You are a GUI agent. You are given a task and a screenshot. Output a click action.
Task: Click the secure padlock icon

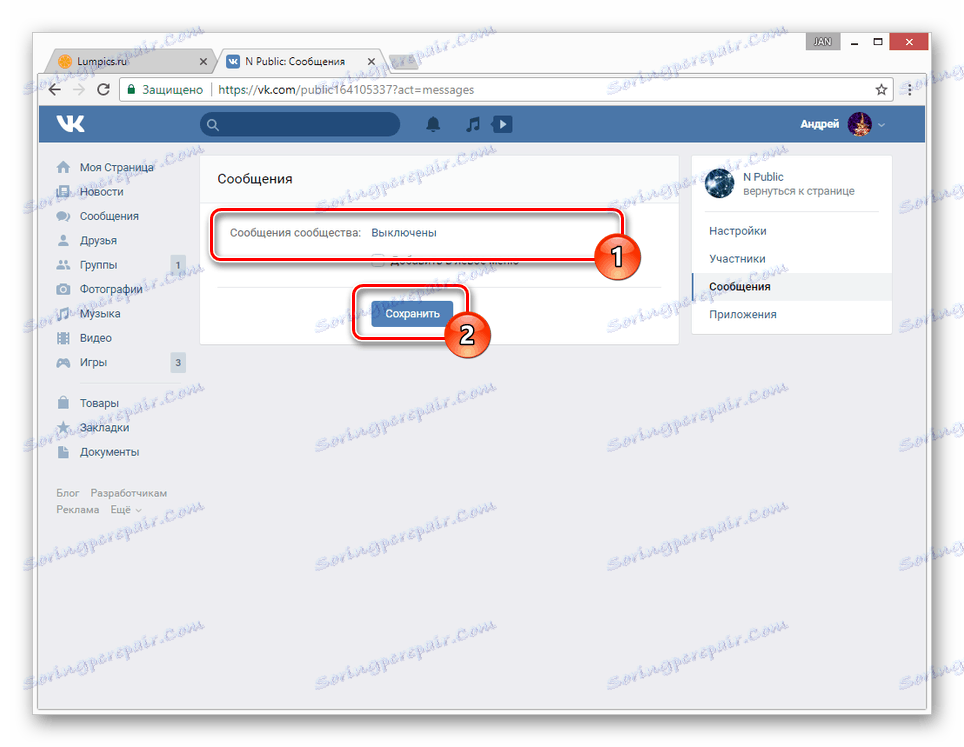pos(131,90)
